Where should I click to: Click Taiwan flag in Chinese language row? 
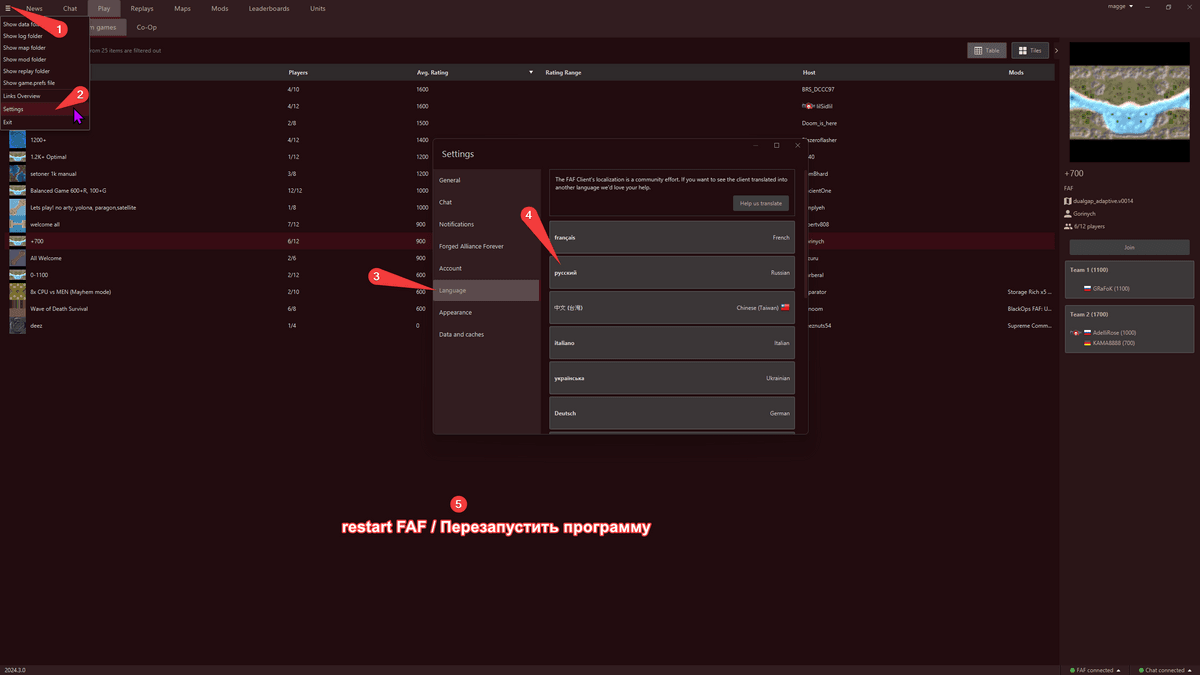(786, 308)
